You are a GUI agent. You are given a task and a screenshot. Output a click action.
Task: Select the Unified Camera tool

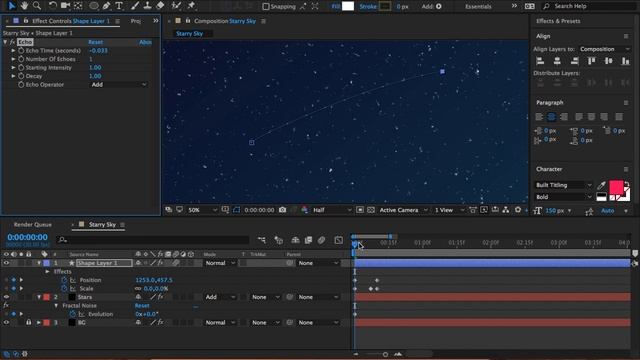[x=65, y=6]
